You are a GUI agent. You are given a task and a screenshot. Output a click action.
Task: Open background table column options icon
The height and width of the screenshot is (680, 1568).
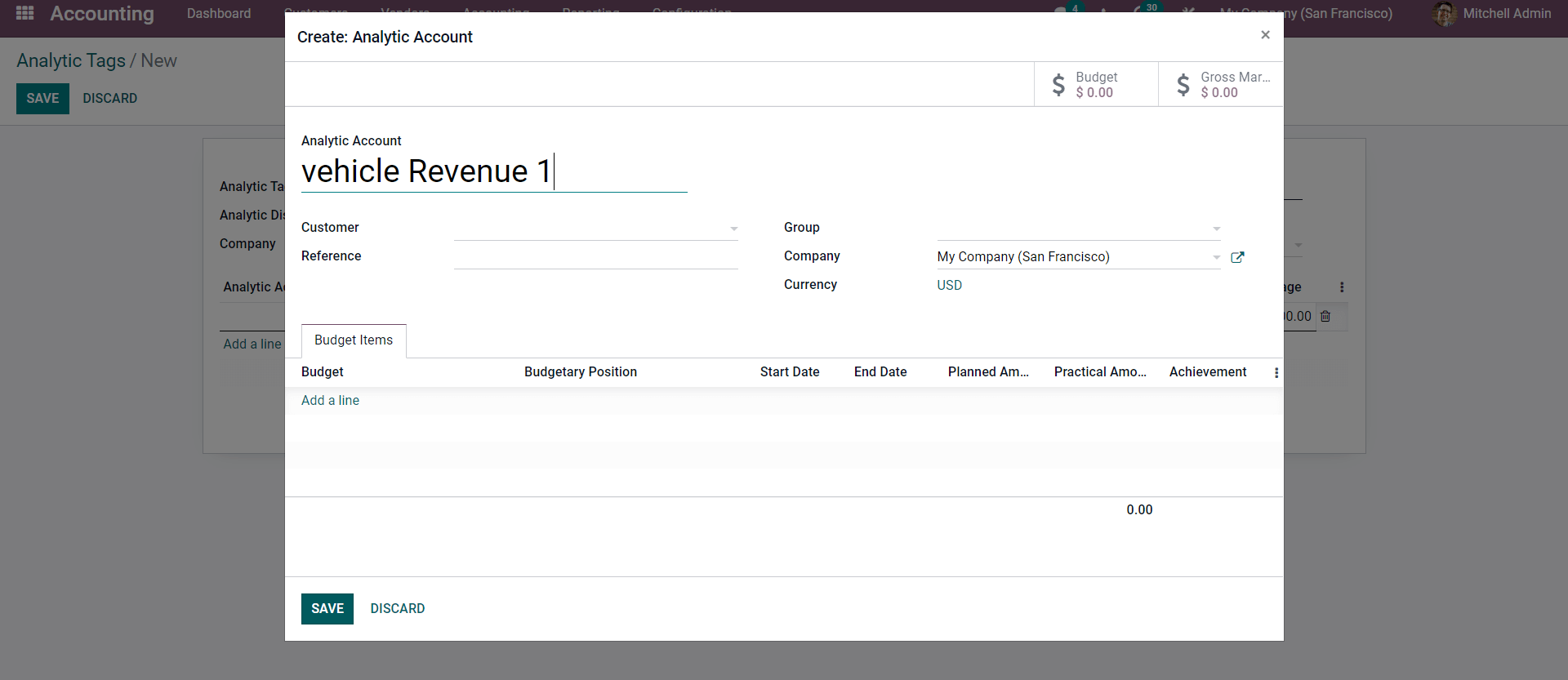(1342, 287)
